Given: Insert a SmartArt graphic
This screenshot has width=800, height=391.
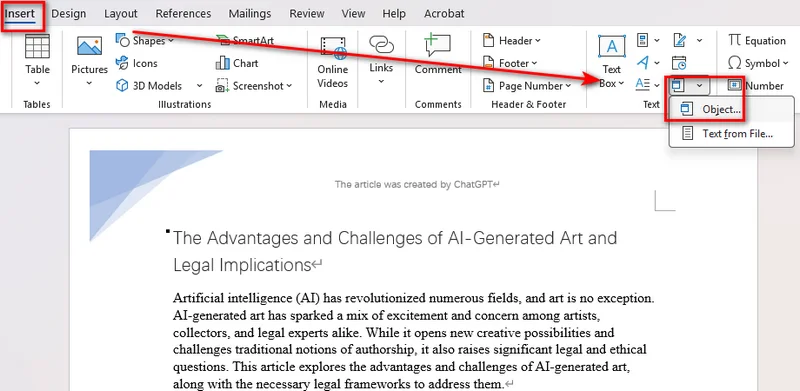Looking at the screenshot, I should pos(245,40).
